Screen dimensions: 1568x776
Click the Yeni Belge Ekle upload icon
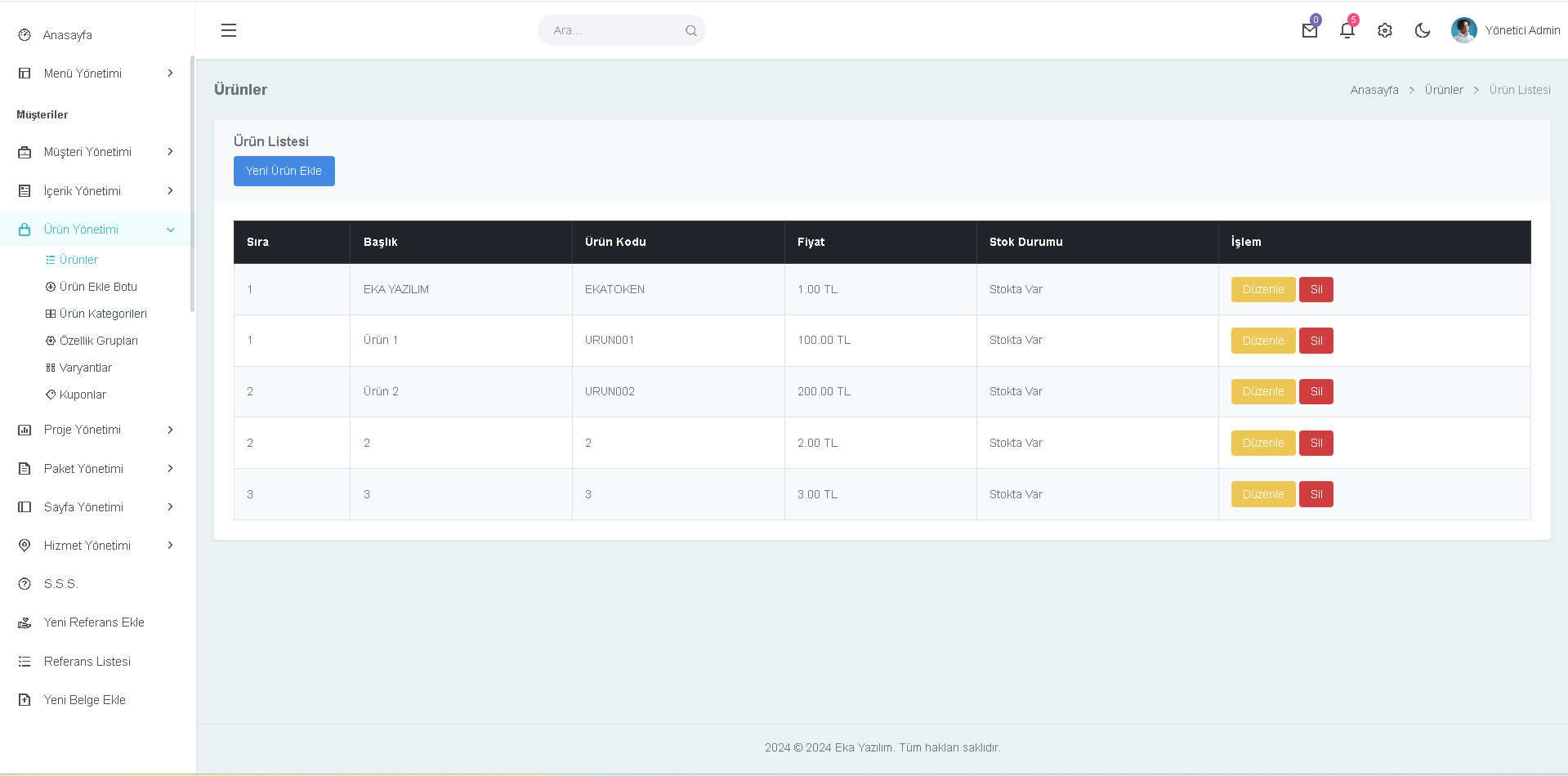25,700
